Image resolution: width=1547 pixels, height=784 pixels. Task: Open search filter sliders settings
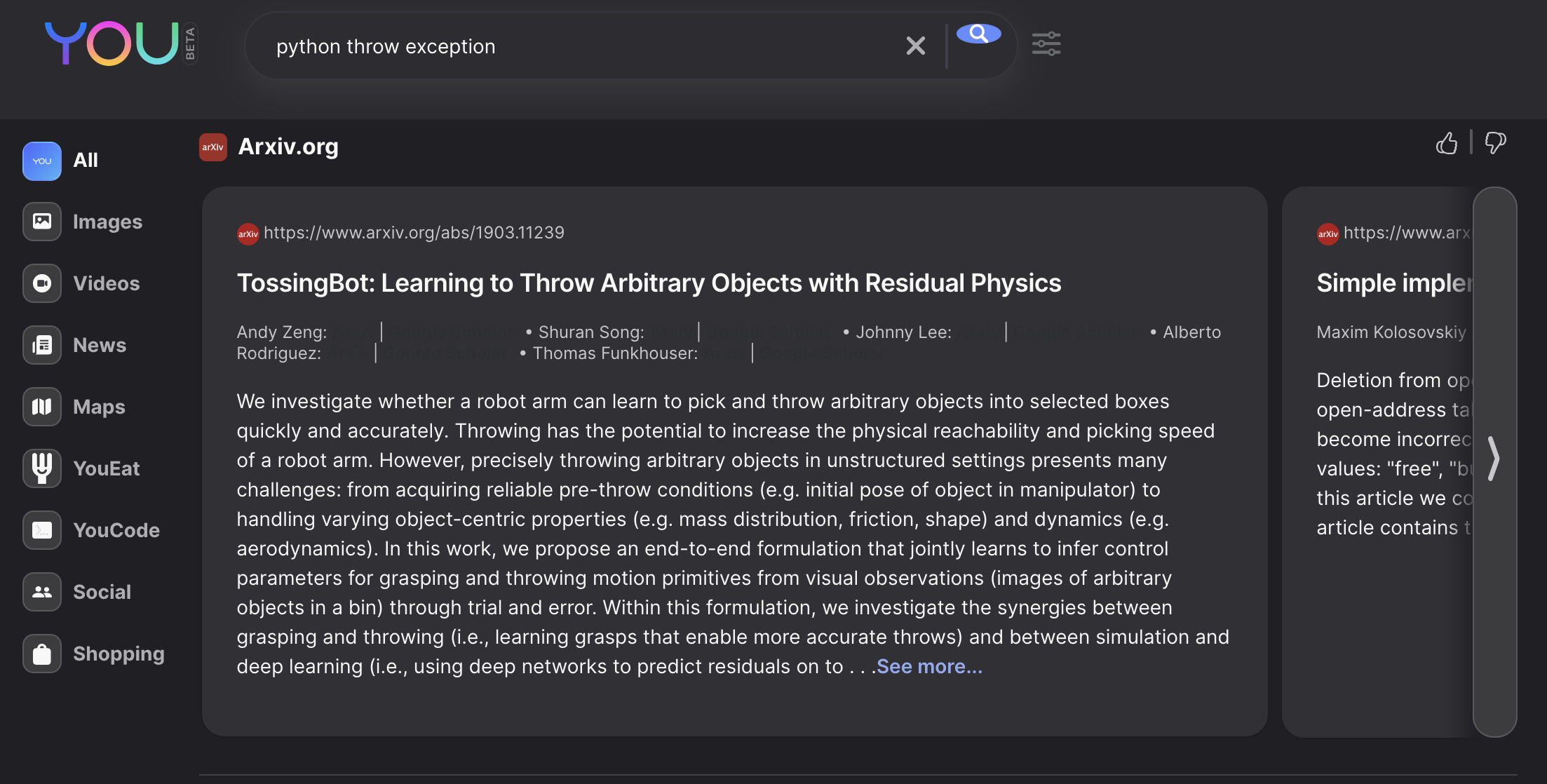1046,44
